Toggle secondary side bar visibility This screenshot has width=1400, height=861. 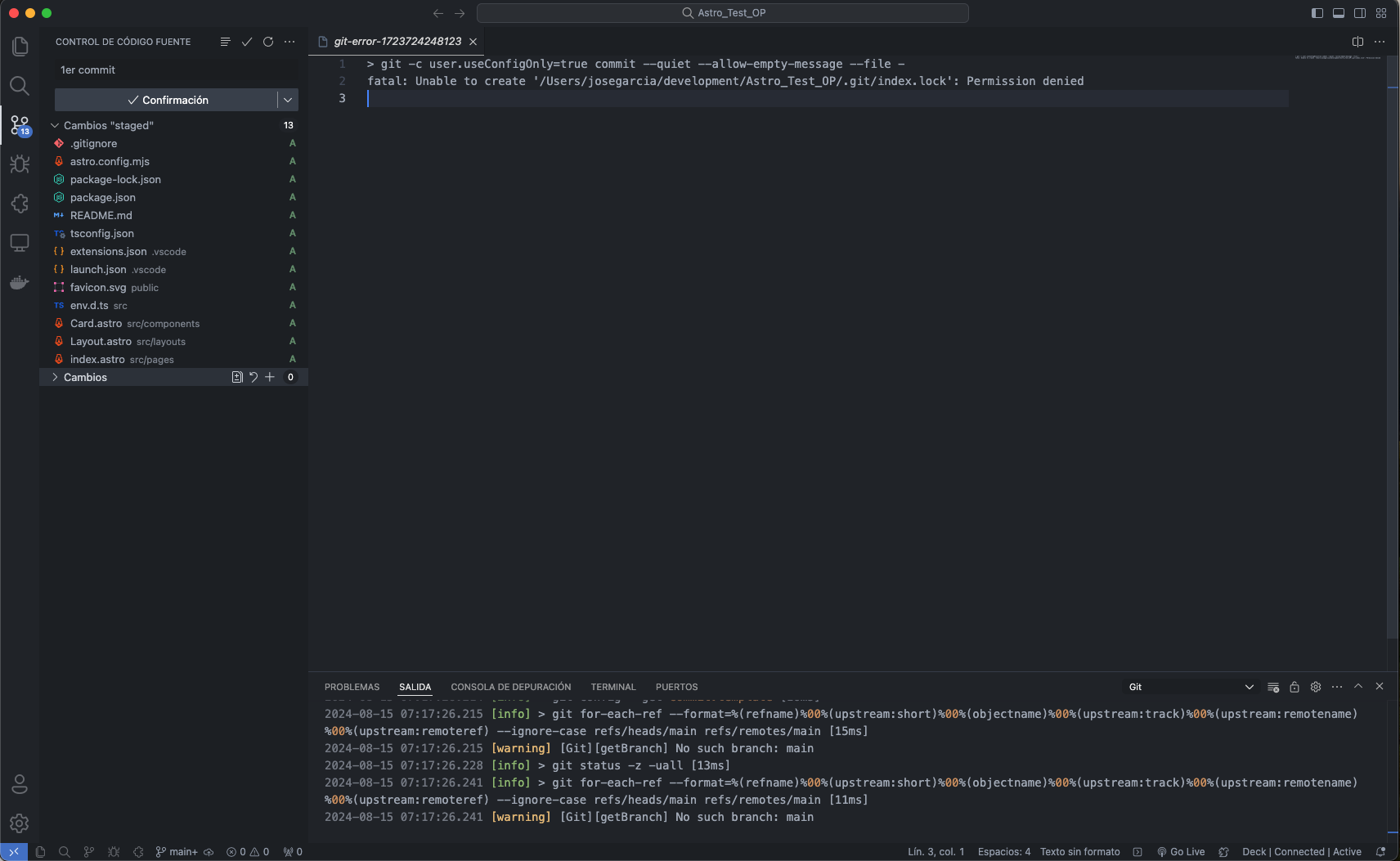coord(1360,13)
